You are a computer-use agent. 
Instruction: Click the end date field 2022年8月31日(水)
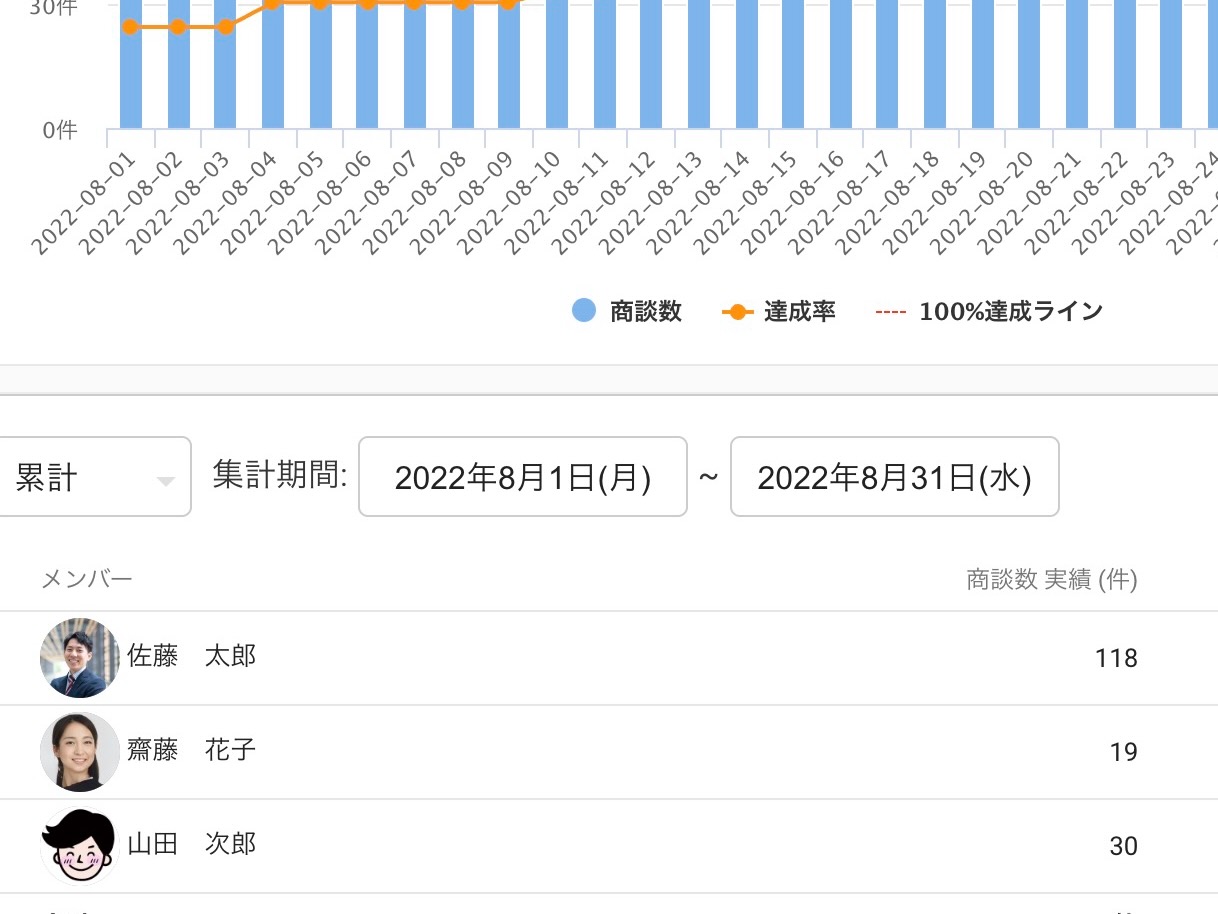click(x=895, y=477)
